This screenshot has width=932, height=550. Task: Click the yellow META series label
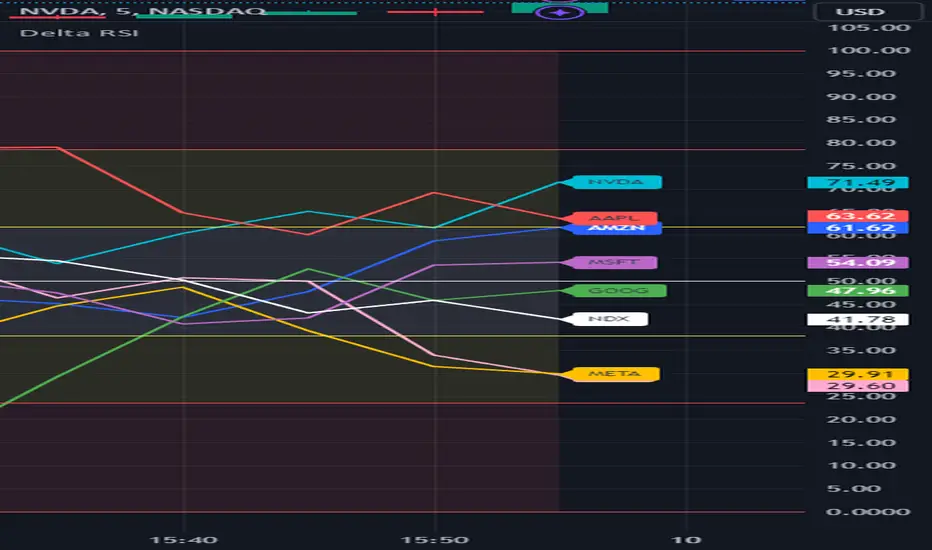pos(615,374)
